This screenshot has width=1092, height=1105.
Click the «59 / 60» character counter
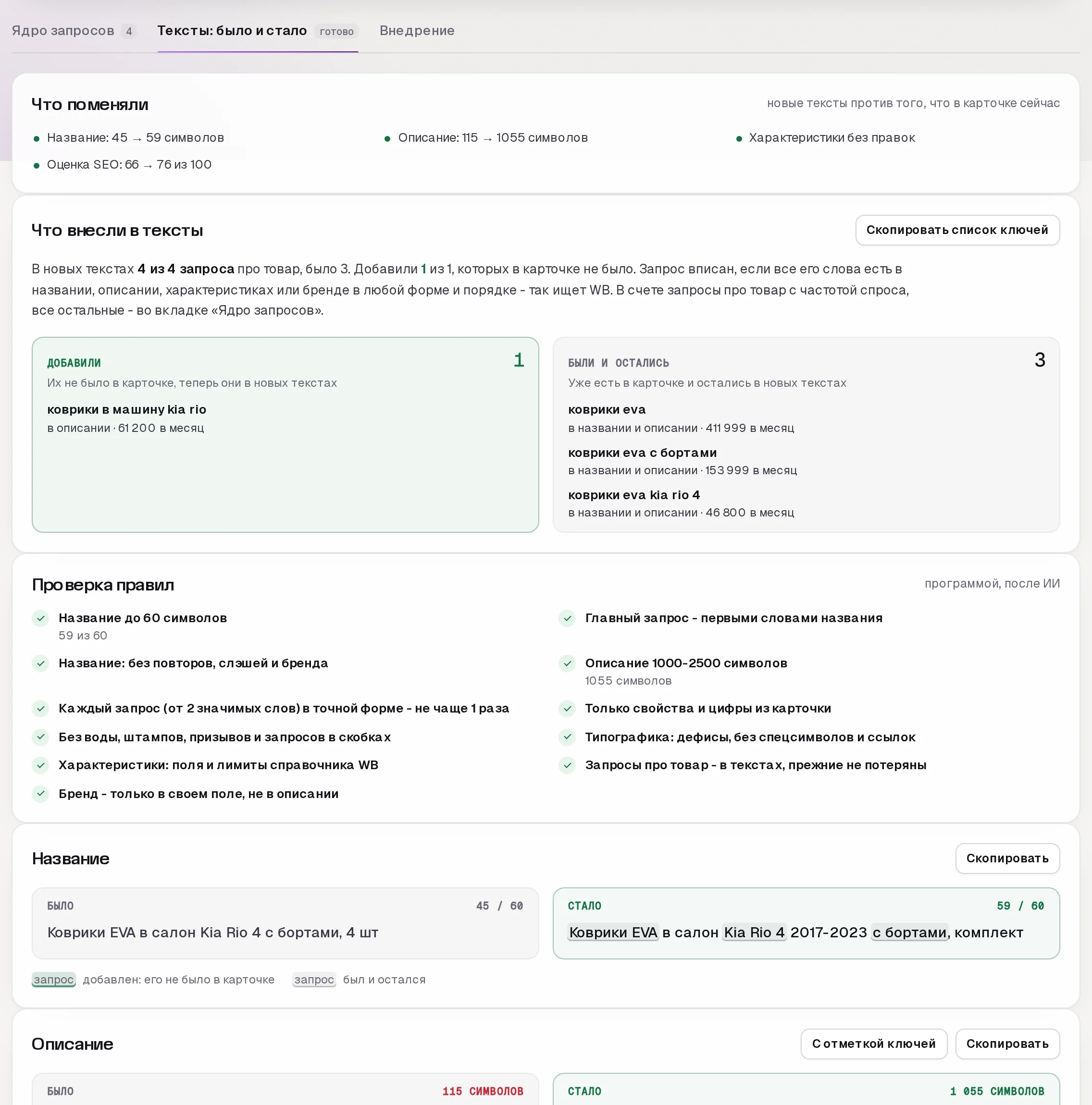[1020, 906]
